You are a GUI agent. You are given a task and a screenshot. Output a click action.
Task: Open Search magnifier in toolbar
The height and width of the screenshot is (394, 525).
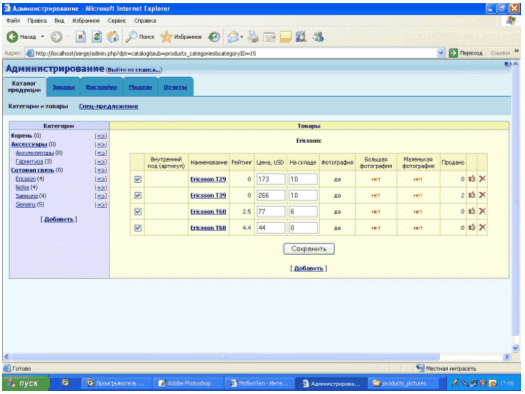coord(131,37)
